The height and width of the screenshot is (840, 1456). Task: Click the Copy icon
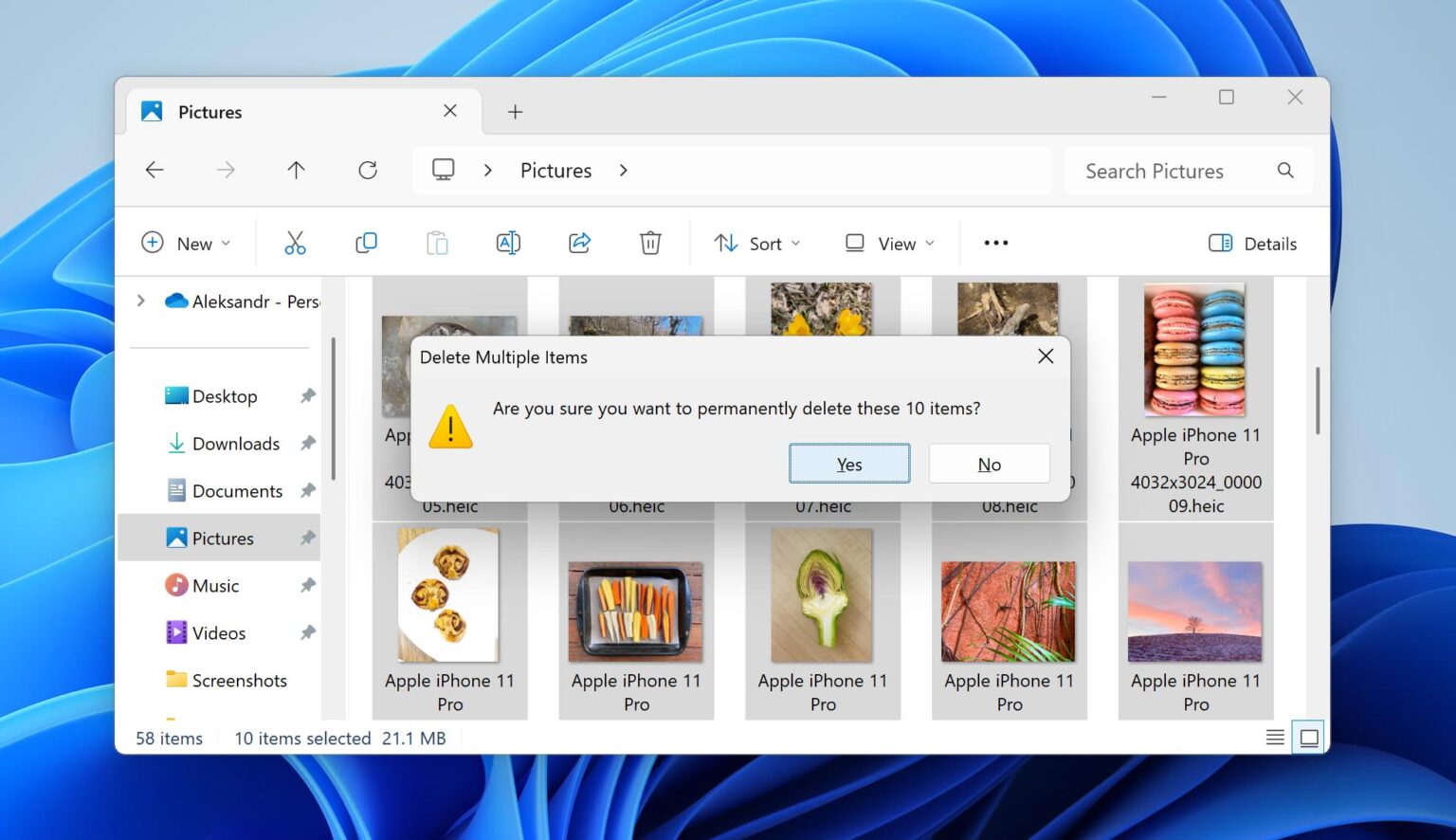tap(366, 243)
